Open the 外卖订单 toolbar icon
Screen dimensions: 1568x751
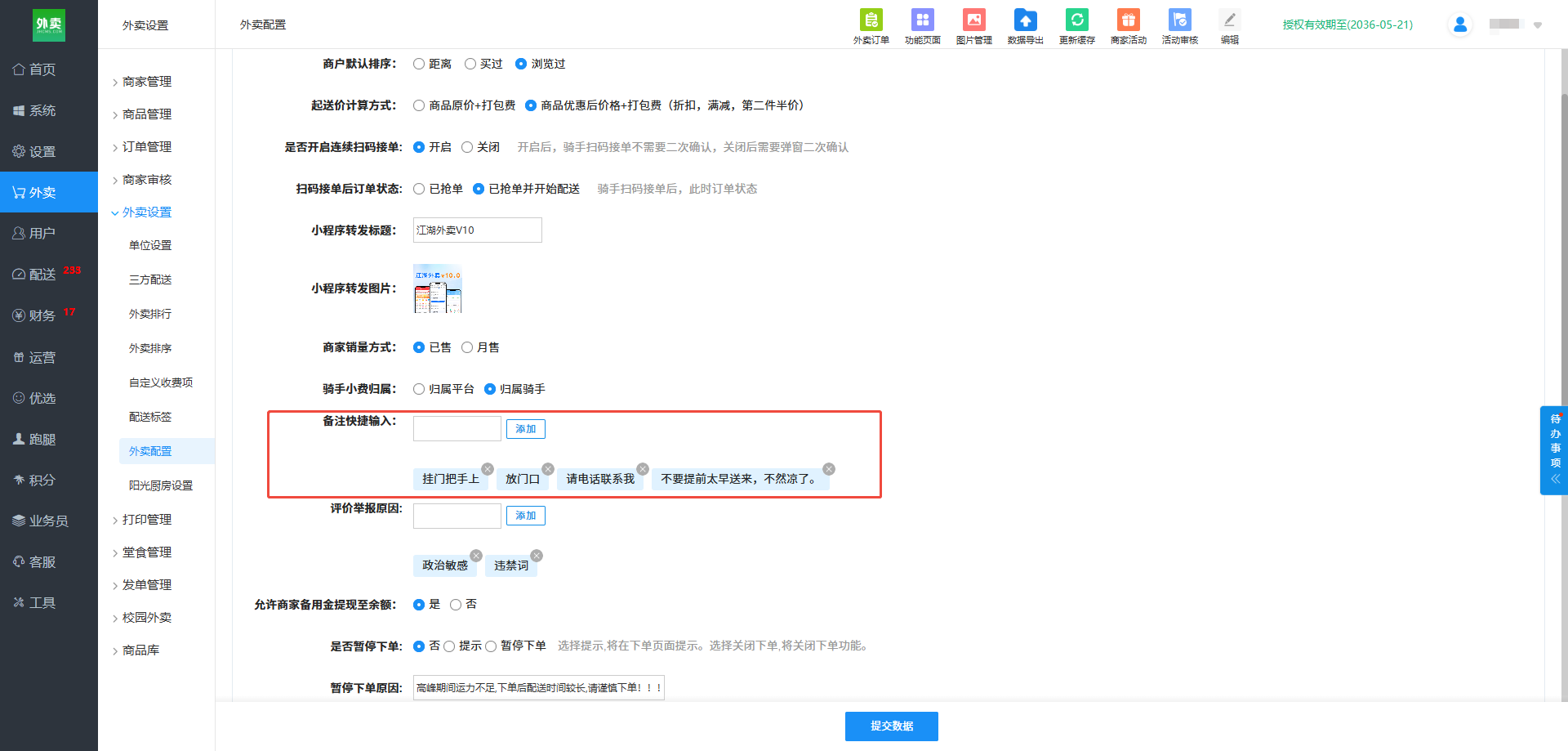click(x=871, y=20)
